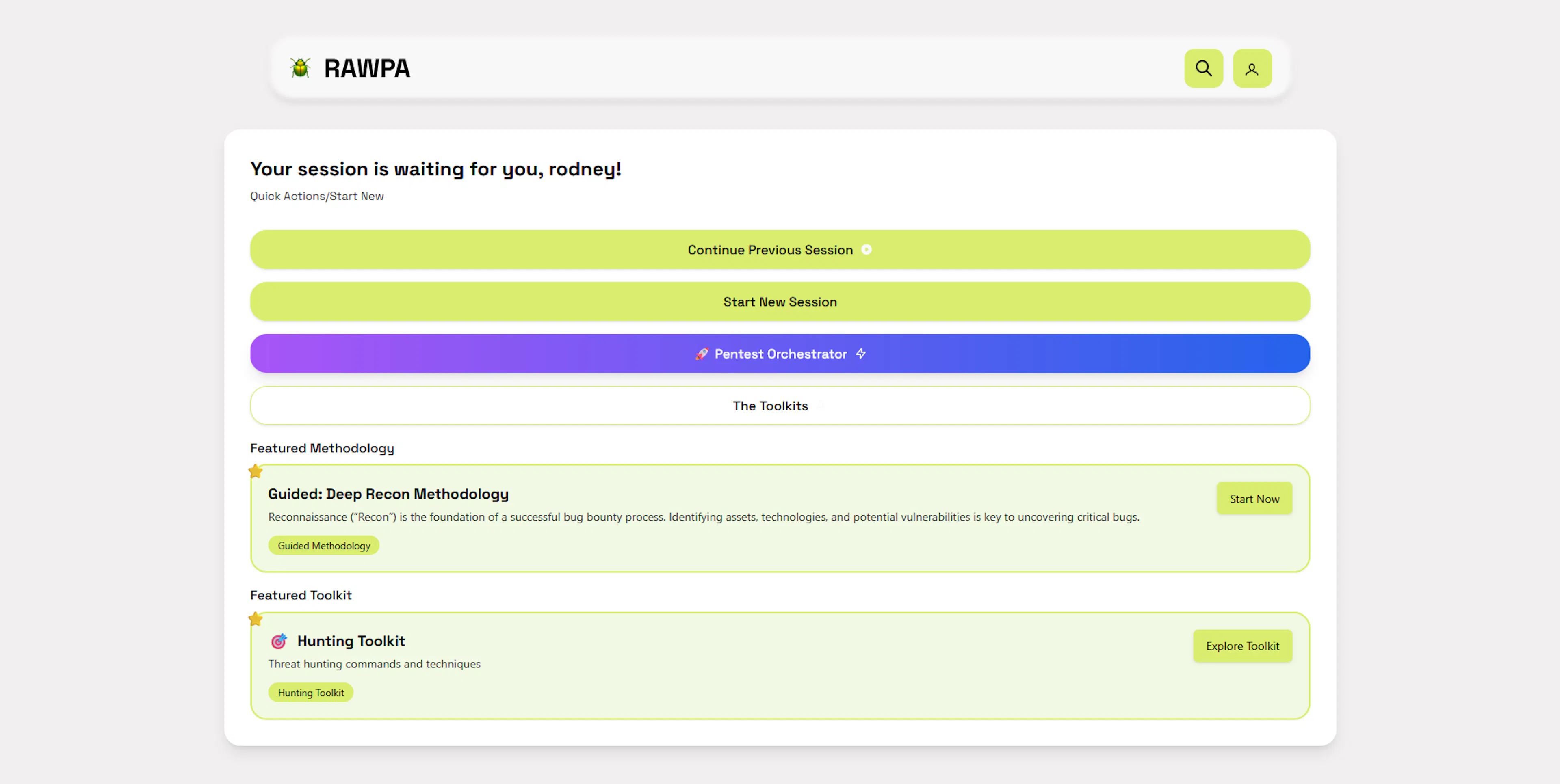
Task: Select the Guided Methodology tag
Action: [x=323, y=545]
